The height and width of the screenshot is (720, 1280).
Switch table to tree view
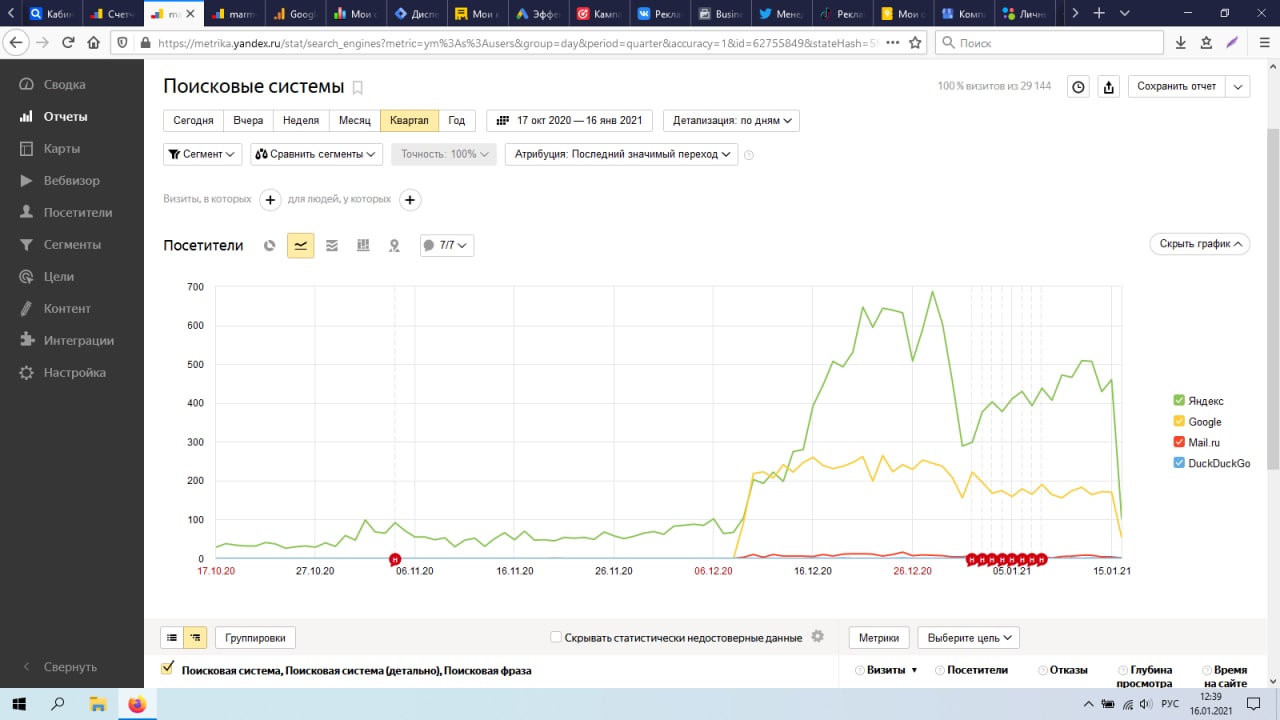(x=195, y=637)
